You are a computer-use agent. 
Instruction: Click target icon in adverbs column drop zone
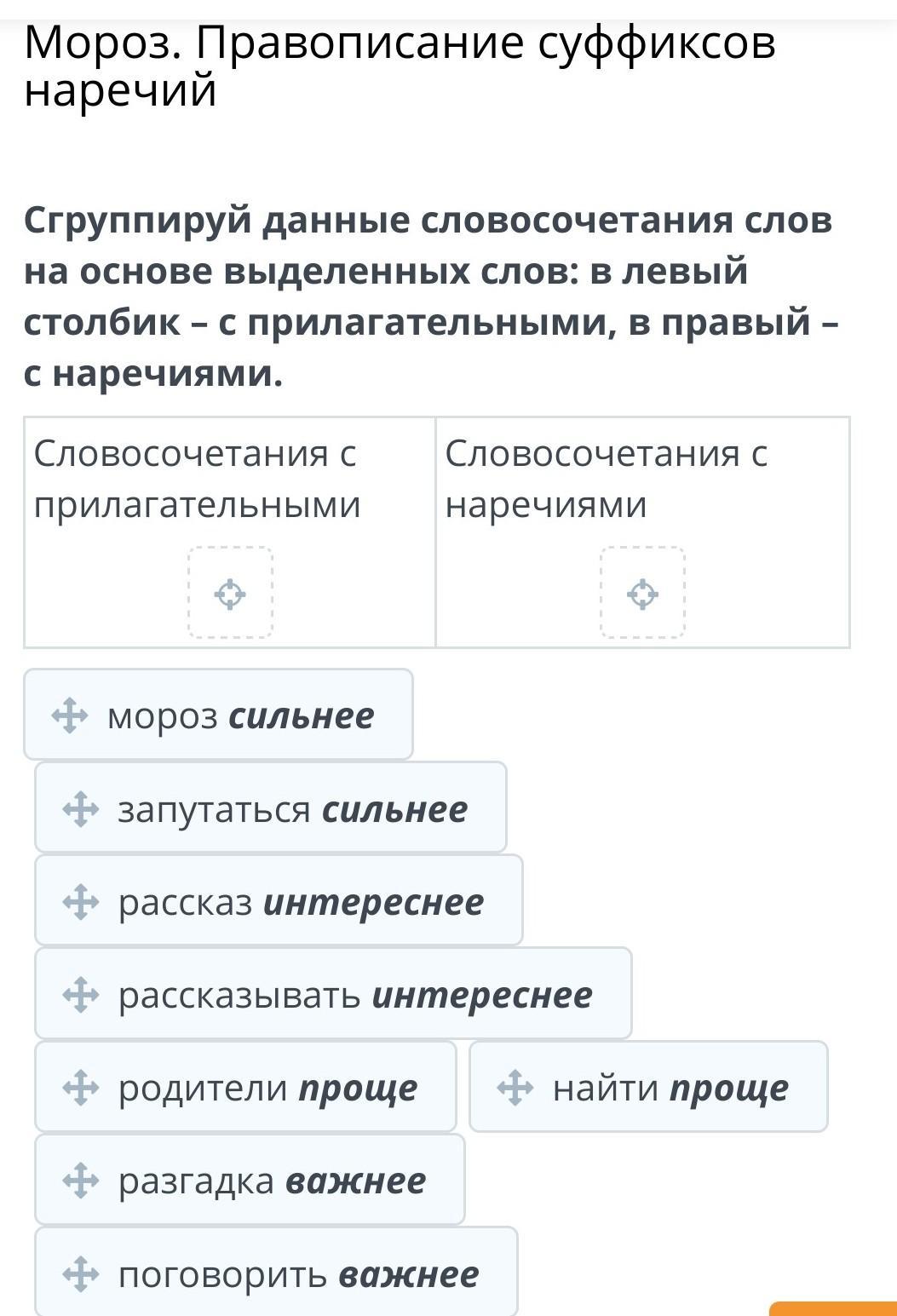[642, 594]
